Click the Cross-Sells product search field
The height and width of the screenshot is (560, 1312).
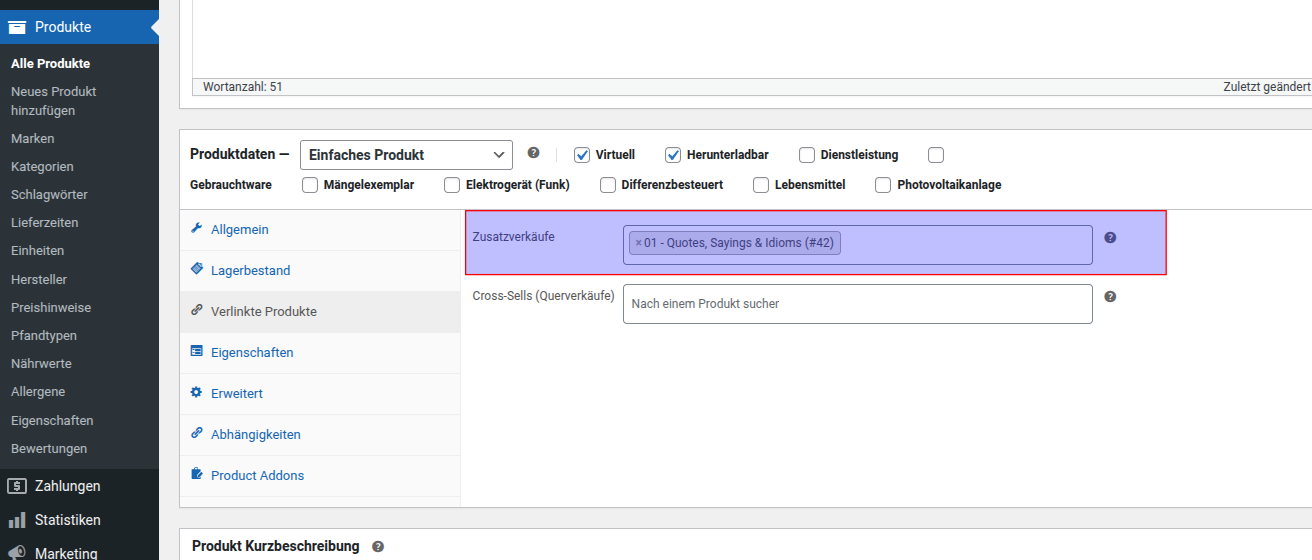pyautogui.click(x=857, y=304)
